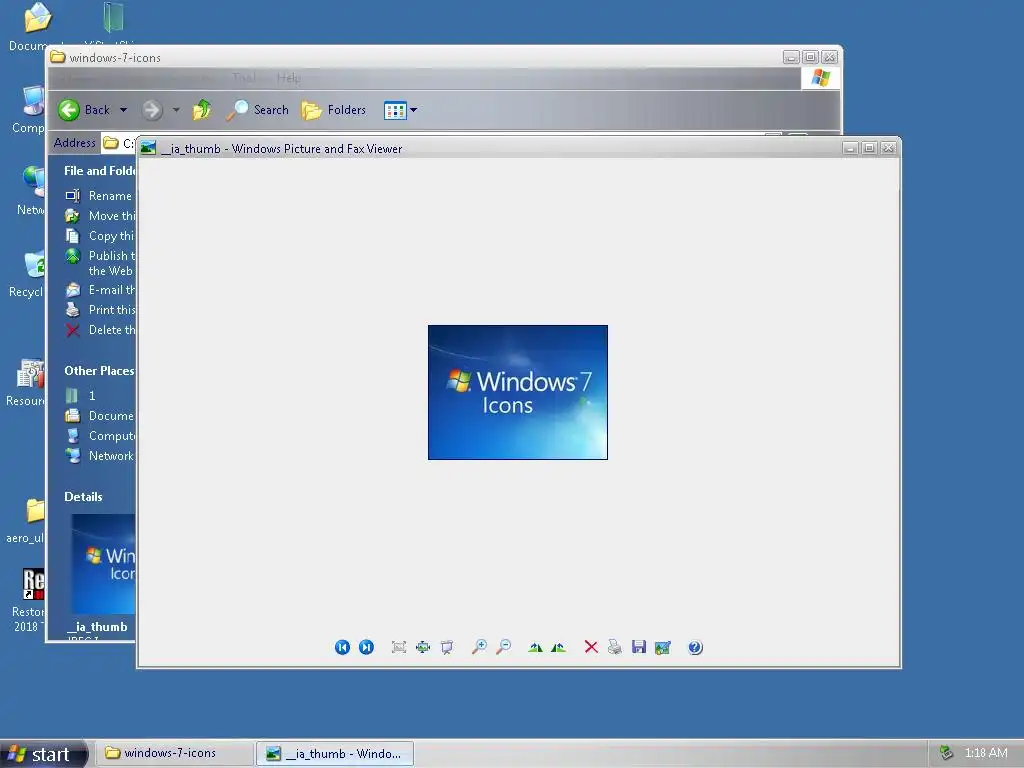Click E-mail this file link
The width and height of the screenshot is (1024, 768).
coord(100,290)
